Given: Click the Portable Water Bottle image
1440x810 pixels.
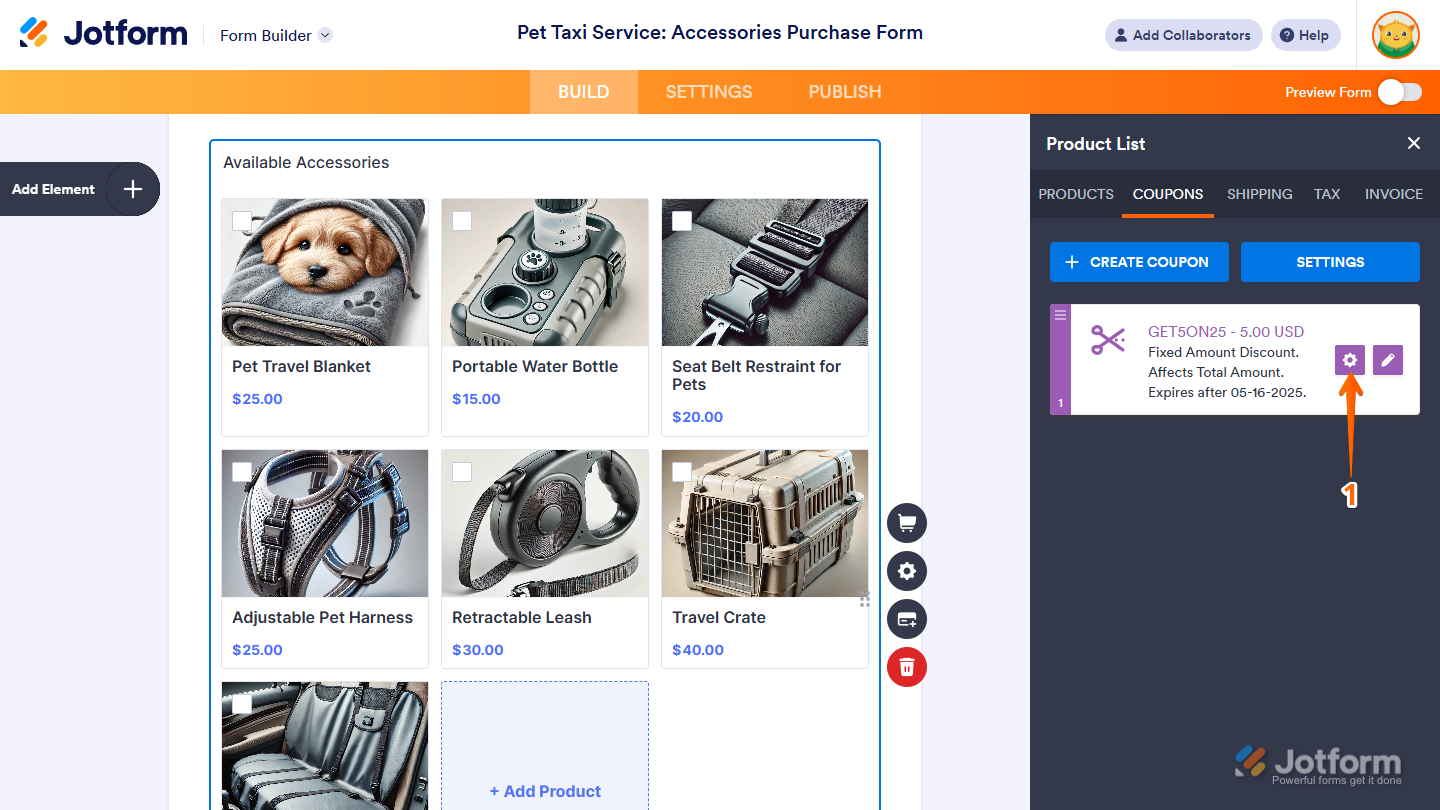Looking at the screenshot, I should pyautogui.click(x=545, y=272).
